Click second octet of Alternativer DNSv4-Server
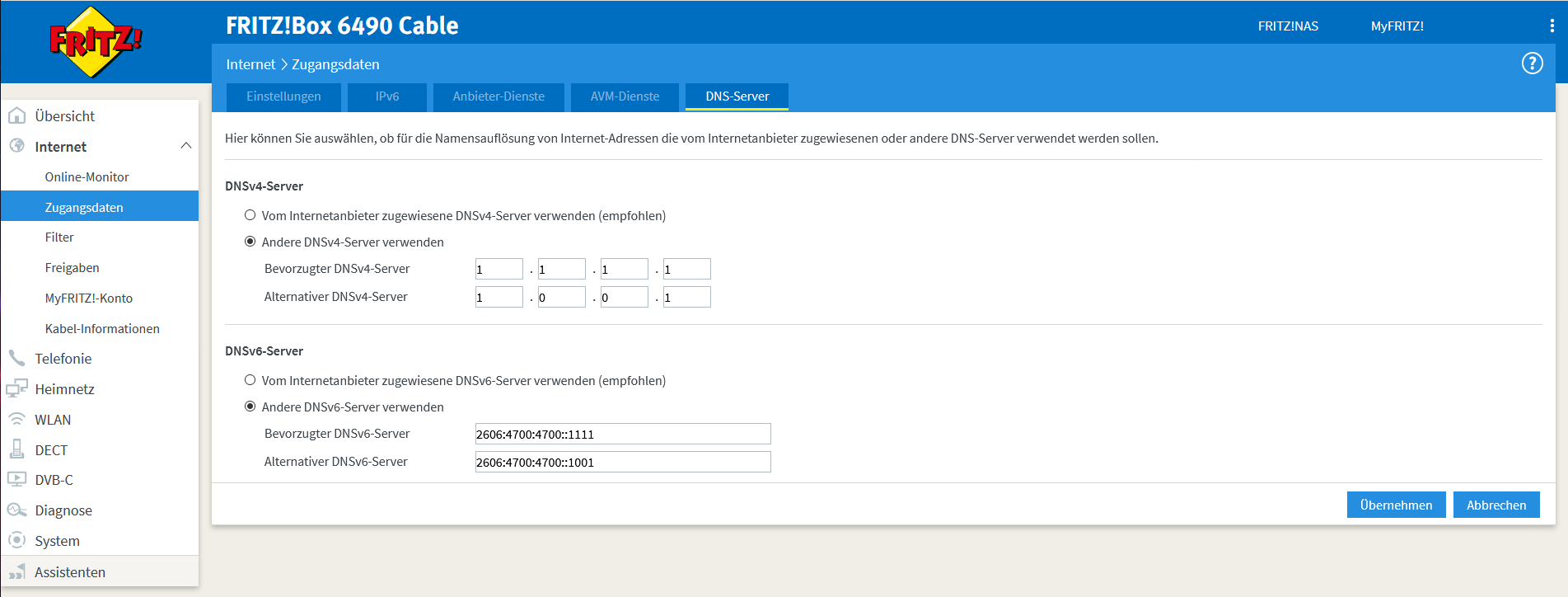This screenshot has height=597, width=1568. tap(562, 297)
